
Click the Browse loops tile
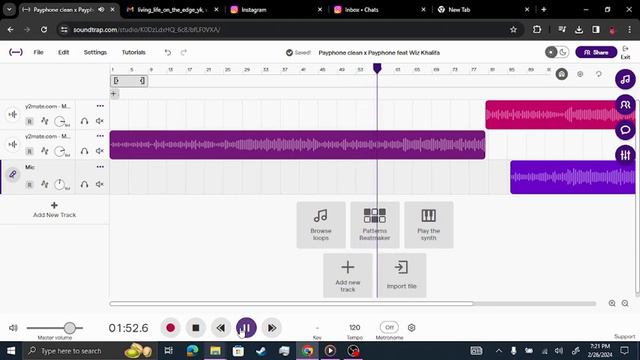click(321, 224)
